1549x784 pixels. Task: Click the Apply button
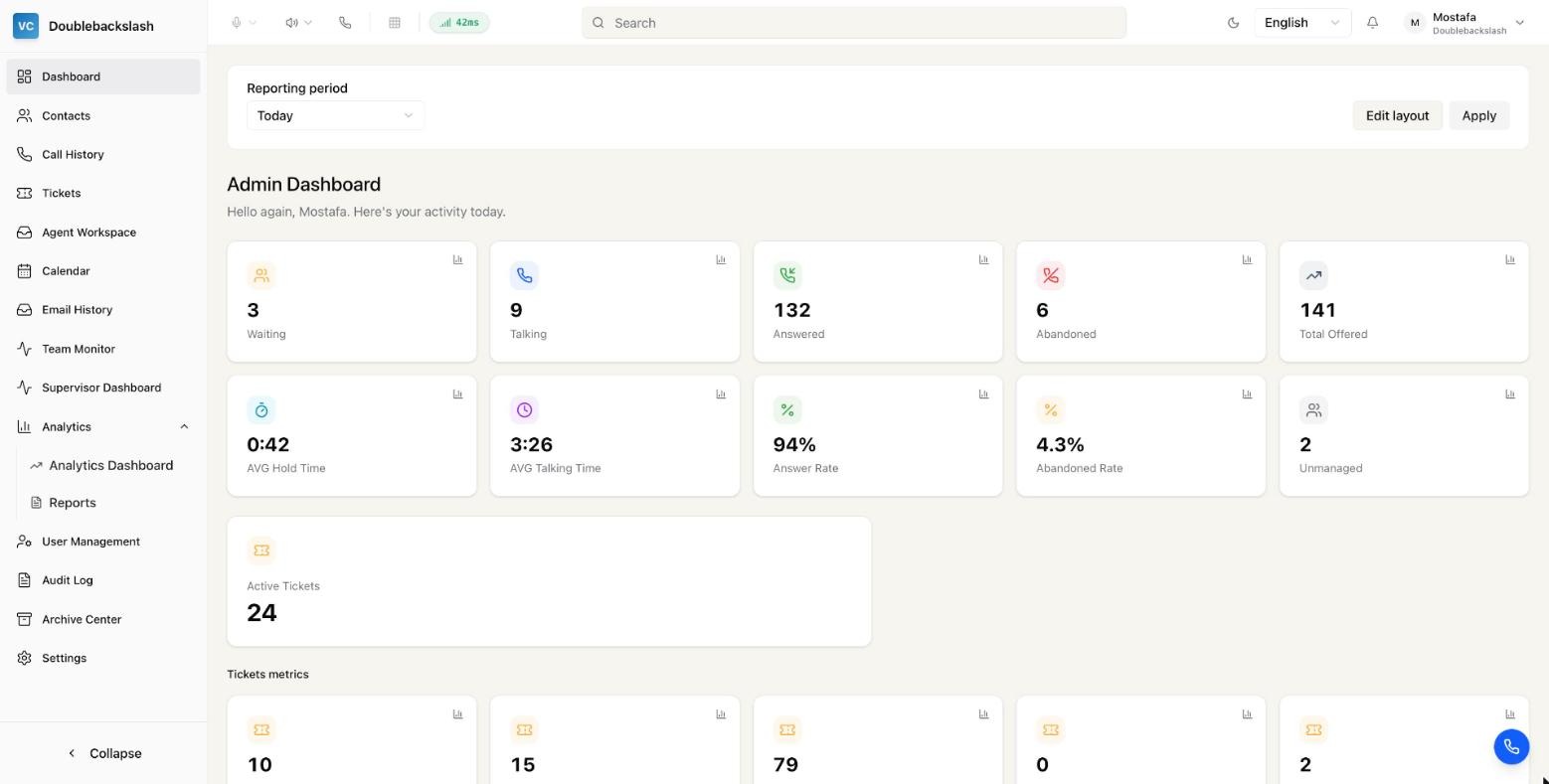[x=1478, y=115]
